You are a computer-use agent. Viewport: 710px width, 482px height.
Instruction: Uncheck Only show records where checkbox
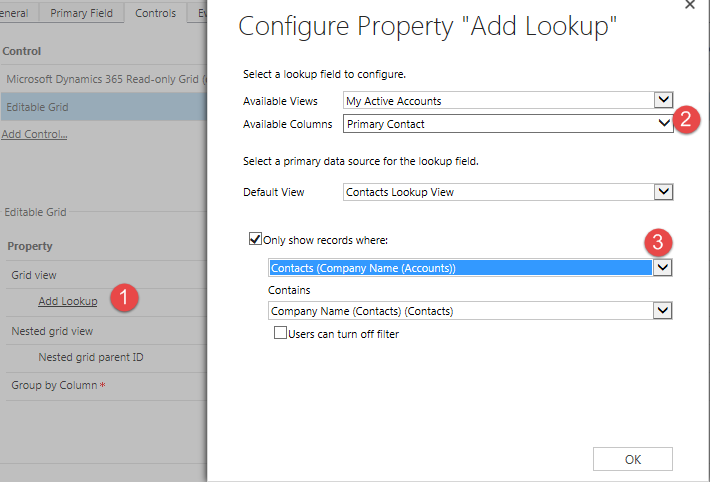pos(255,240)
